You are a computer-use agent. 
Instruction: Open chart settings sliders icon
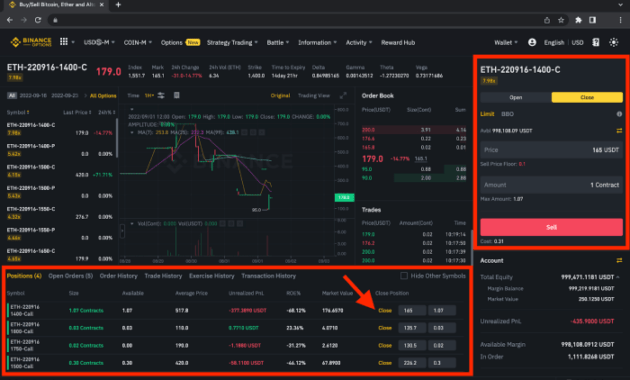click(x=161, y=95)
